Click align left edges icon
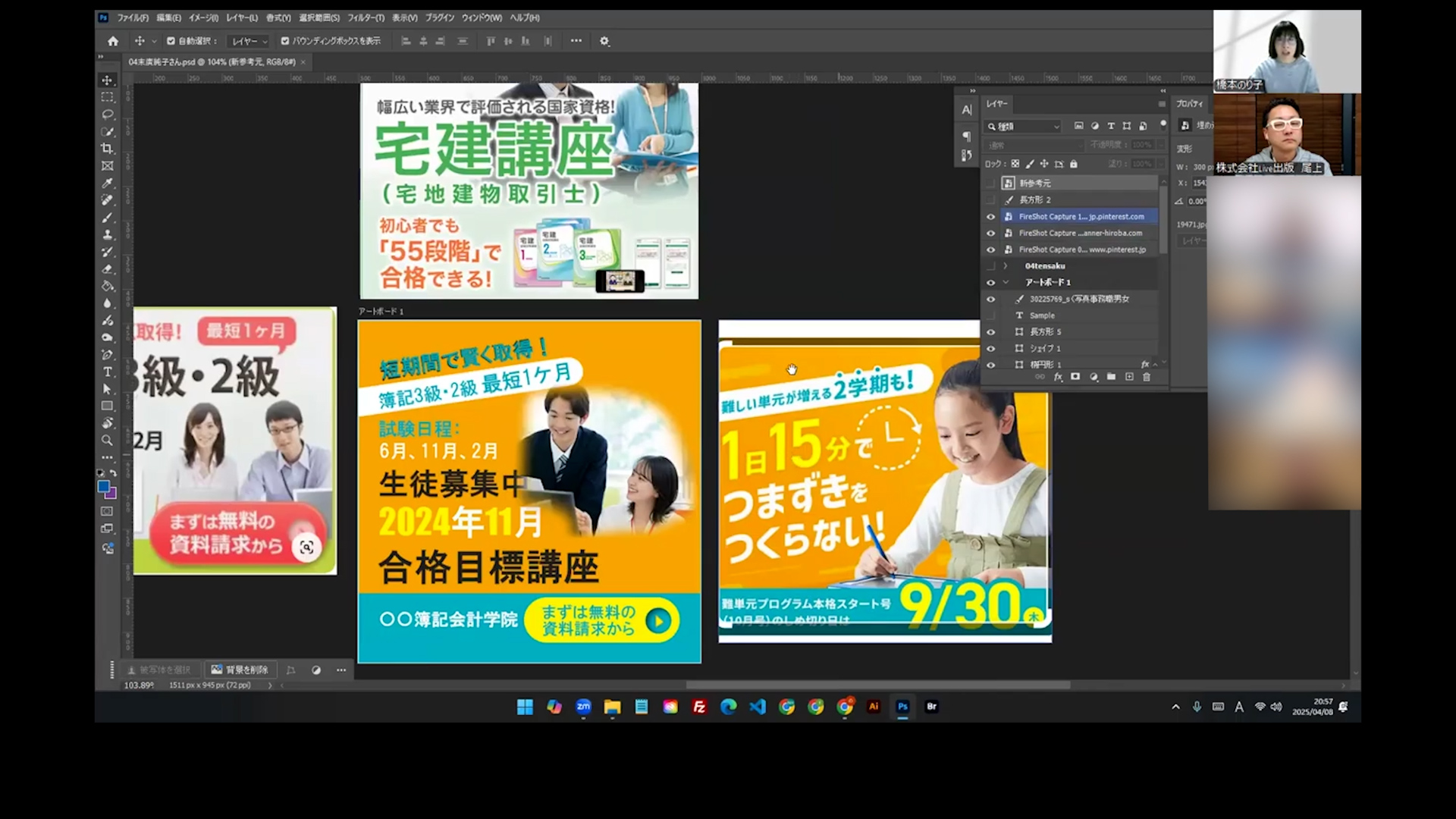The image size is (1456, 819). pos(406,41)
